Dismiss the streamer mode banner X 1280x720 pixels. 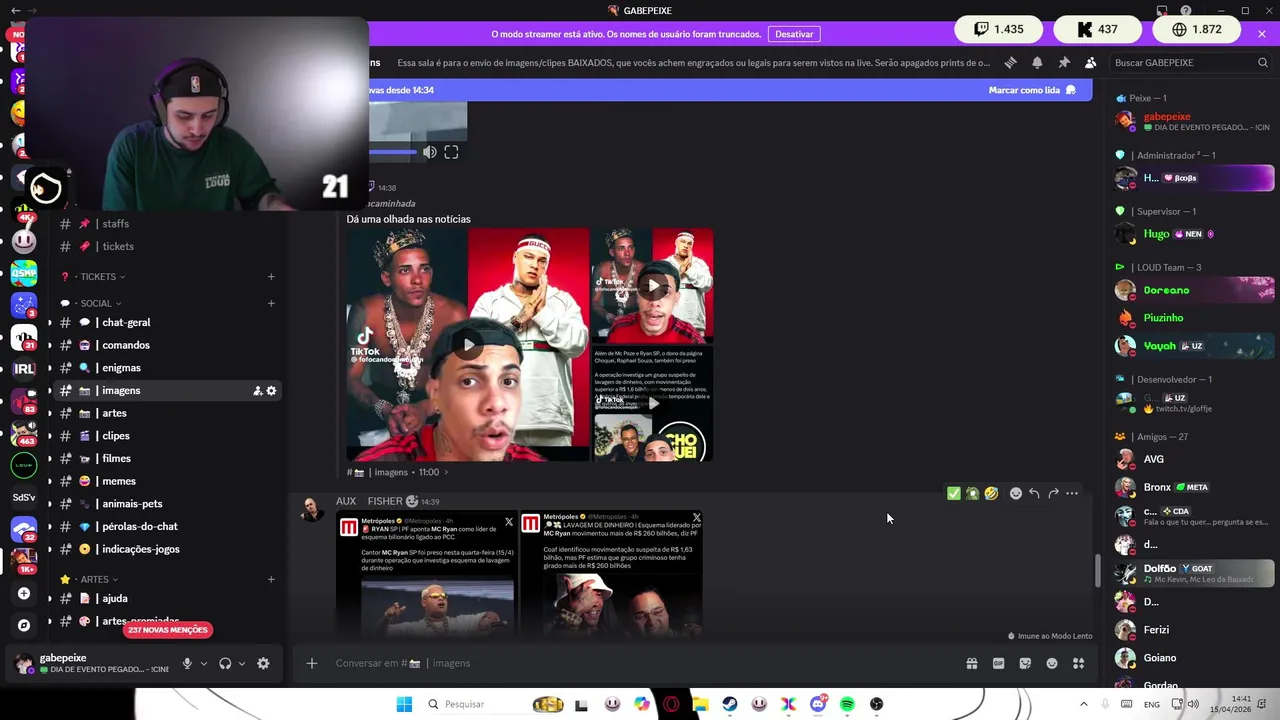1262,34
